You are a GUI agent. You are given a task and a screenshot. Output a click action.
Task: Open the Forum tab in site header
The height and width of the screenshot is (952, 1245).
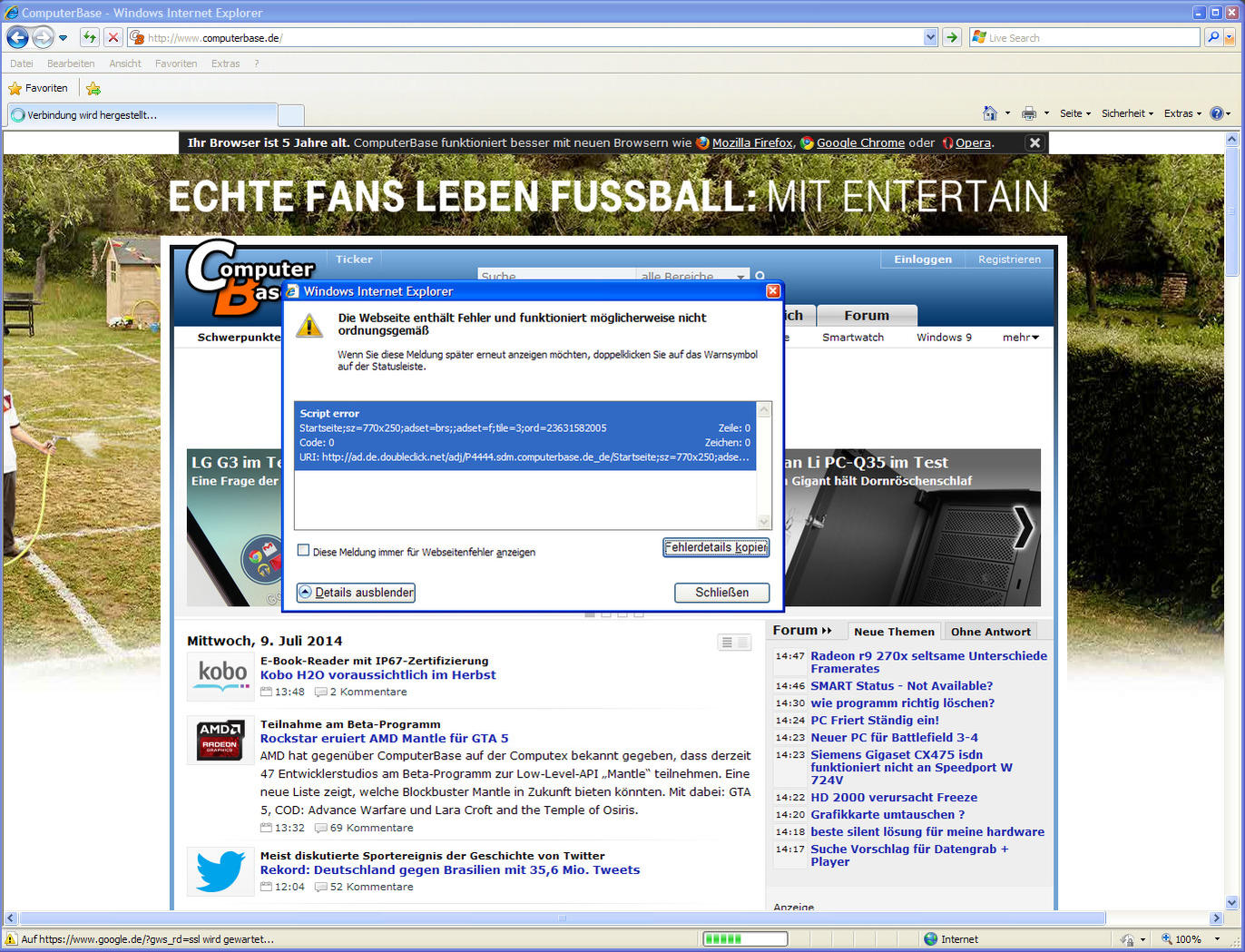(x=867, y=316)
